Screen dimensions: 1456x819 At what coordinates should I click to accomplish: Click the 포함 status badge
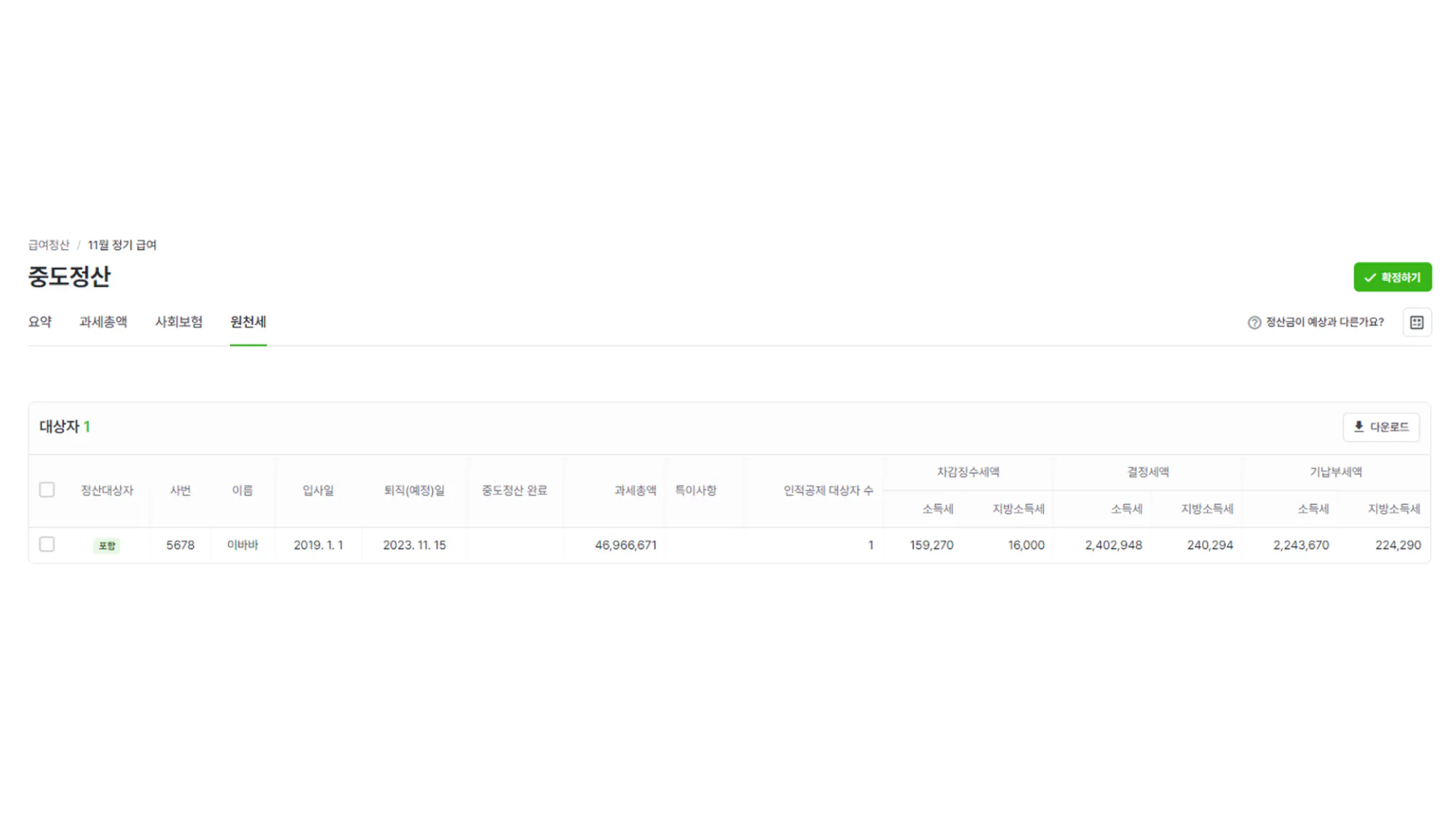point(107,545)
